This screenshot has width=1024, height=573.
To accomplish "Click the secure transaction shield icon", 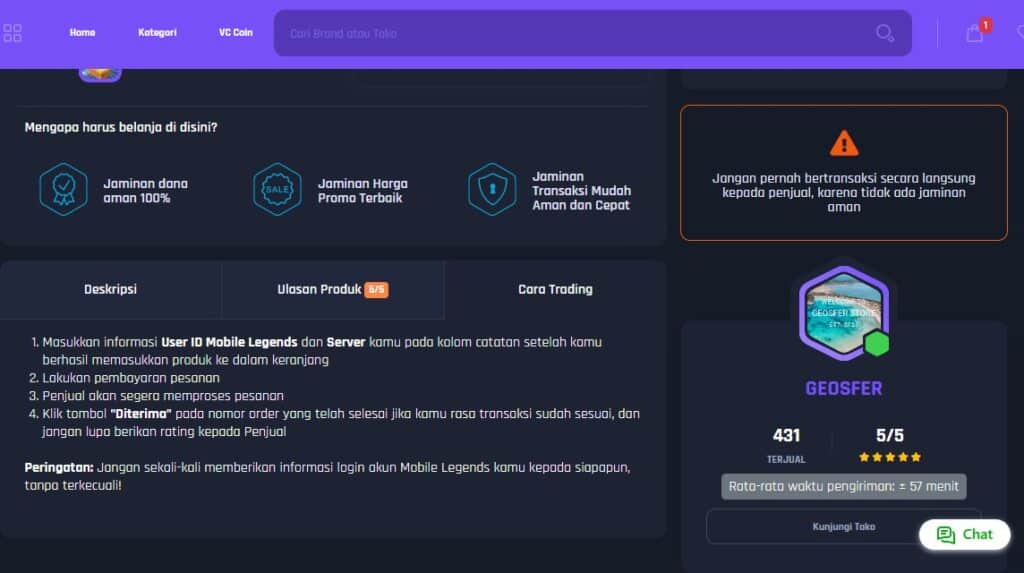I will point(492,189).
